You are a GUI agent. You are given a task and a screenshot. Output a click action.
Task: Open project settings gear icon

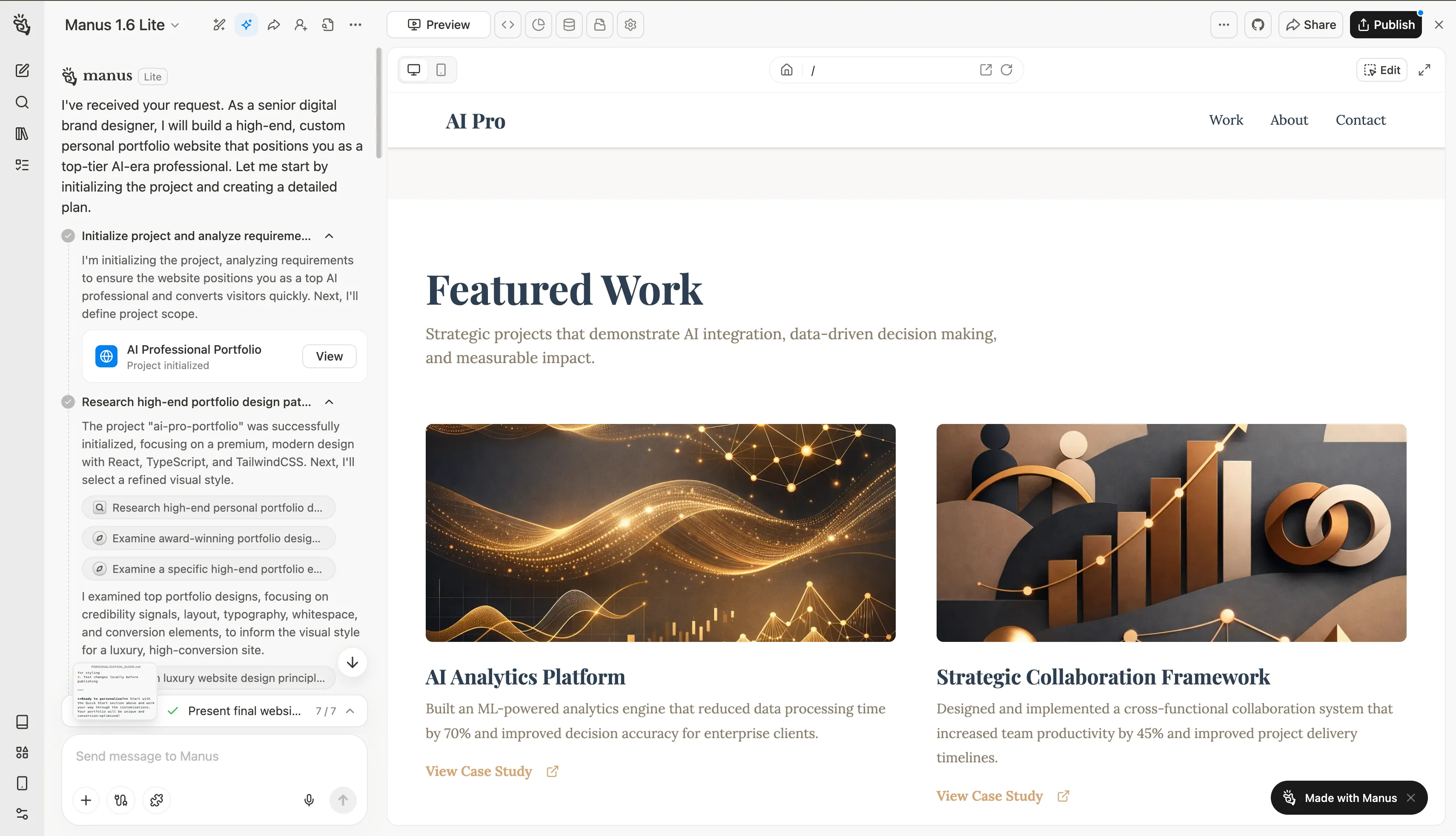click(630, 25)
